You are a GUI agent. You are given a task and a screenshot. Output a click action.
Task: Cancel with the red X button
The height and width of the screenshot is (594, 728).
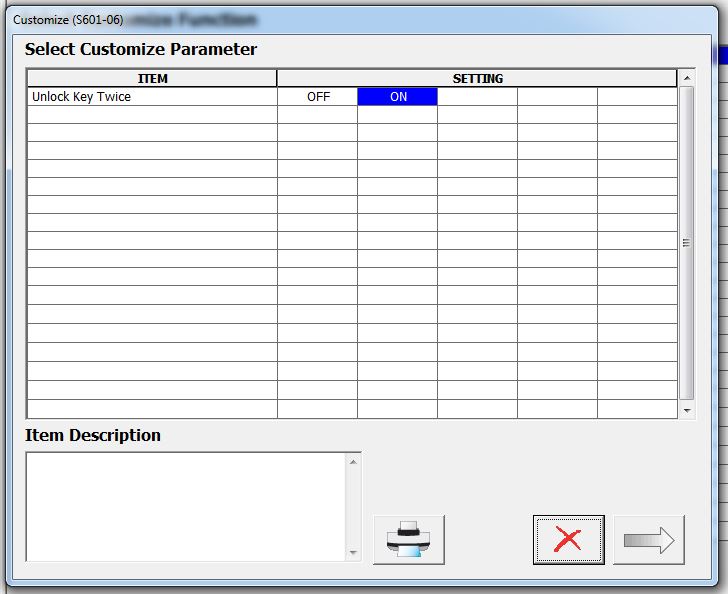568,540
